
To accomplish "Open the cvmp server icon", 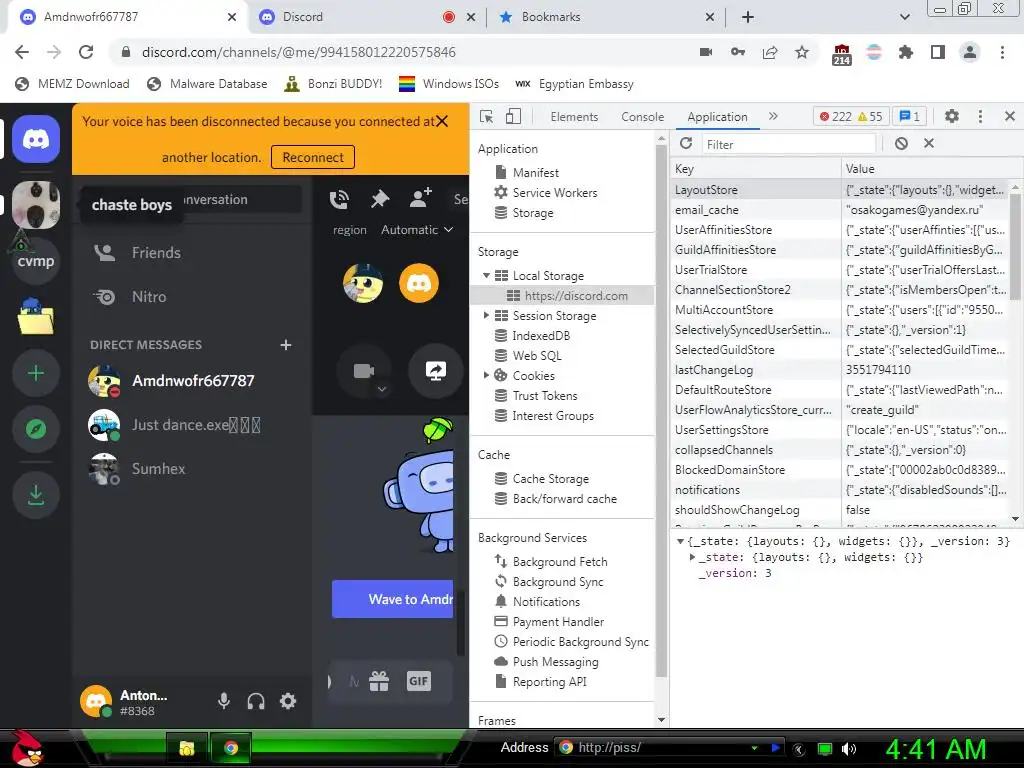I will tap(36, 261).
